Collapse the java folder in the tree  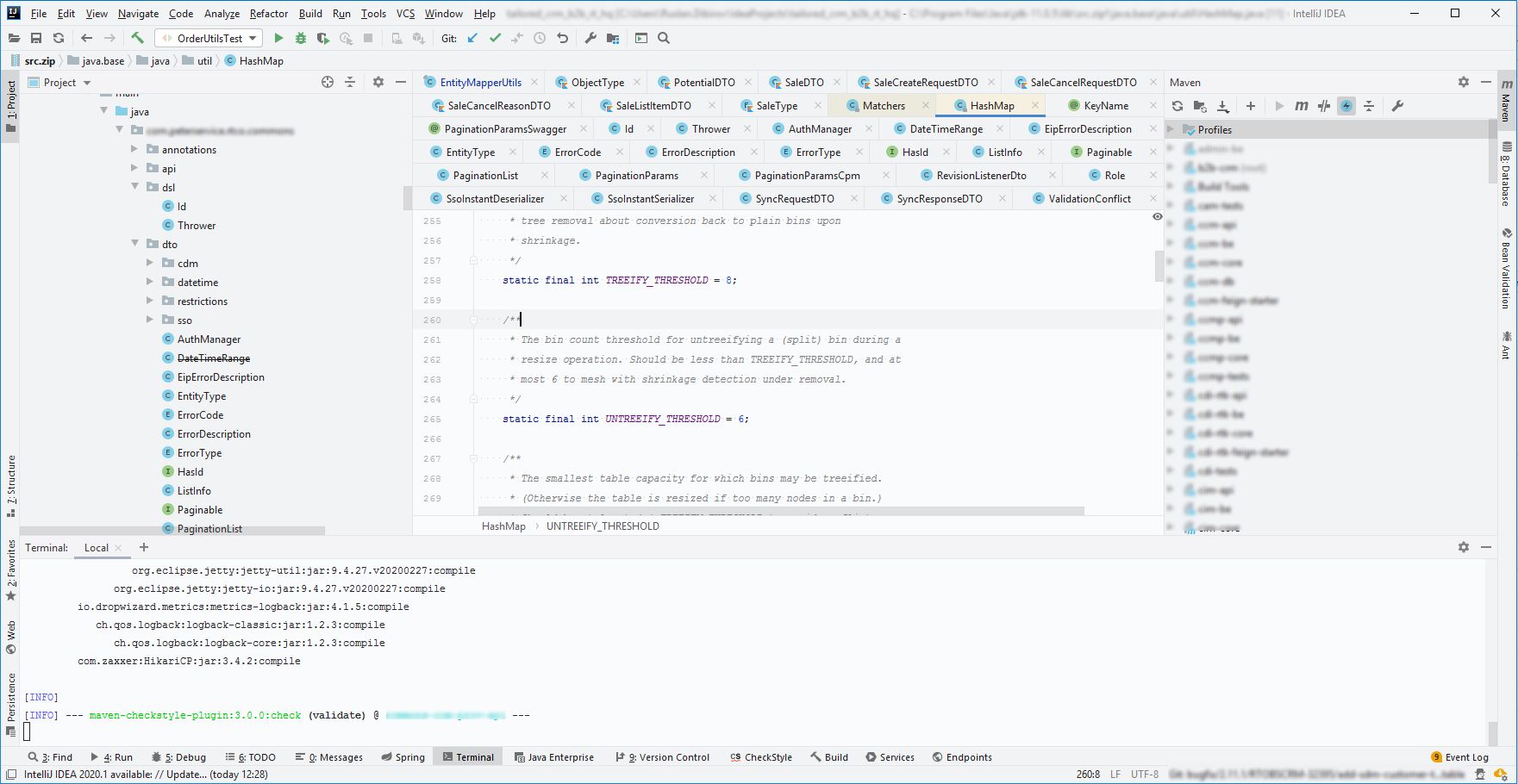[x=104, y=111]
